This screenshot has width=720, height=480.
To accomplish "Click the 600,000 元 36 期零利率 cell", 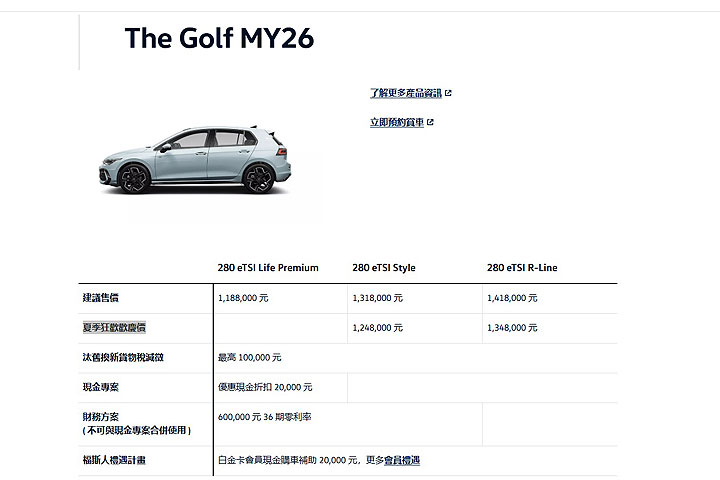I will (264, 417).
